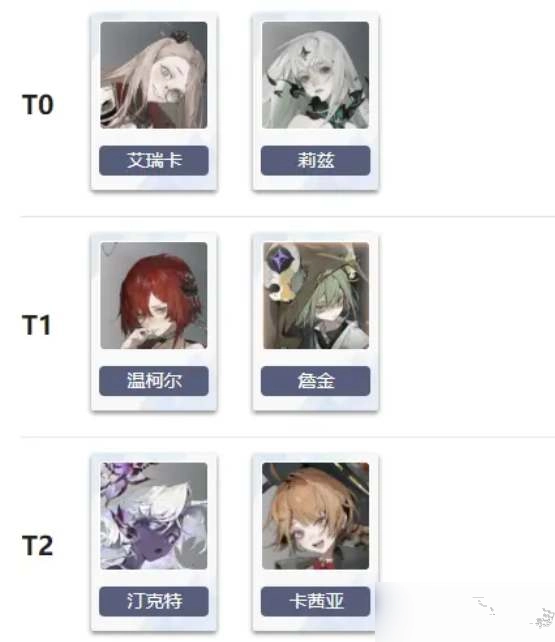Click the purple star emblem on 詹金's portrait
This screenshot has width=555, height=642.
click(x=280, y=259)
